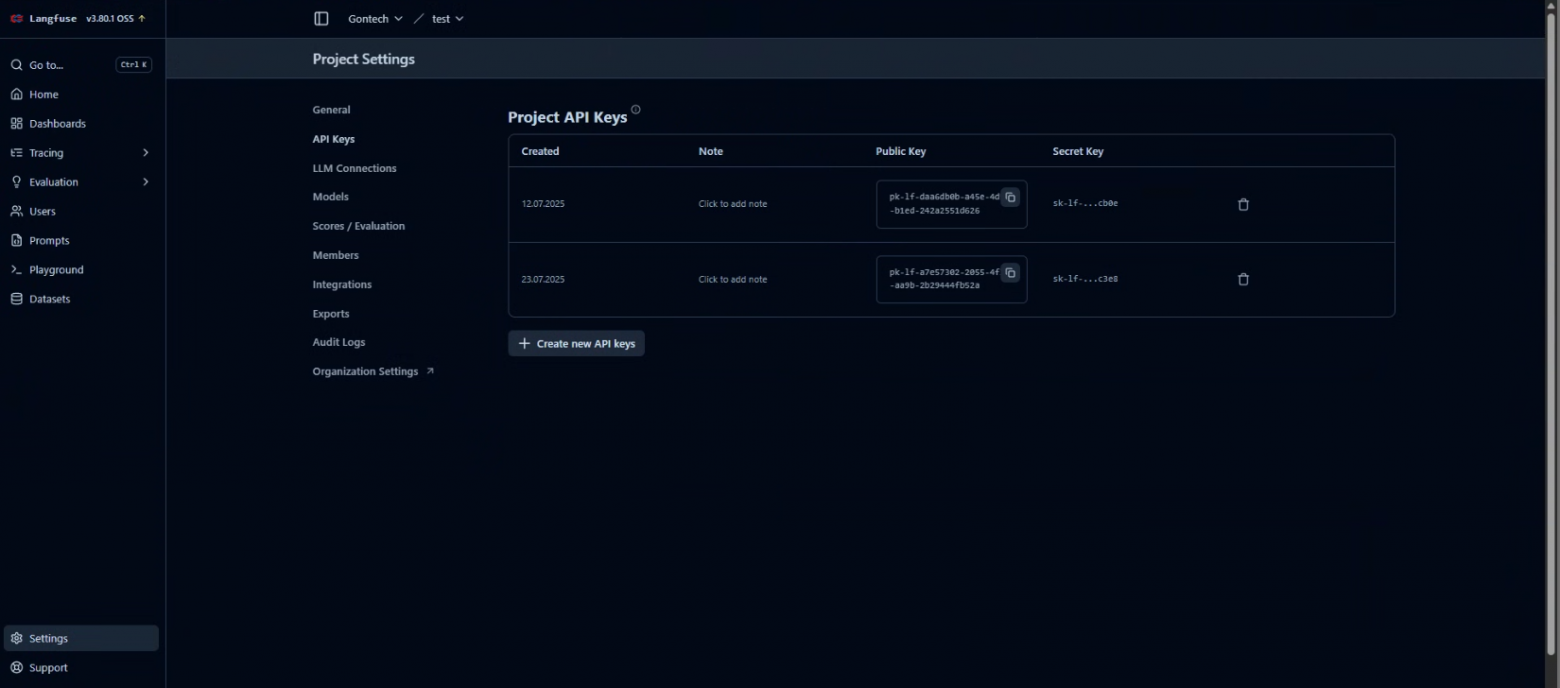The width and height of the screenshot is (1560, 688).
Task: Open Playground from the sidebar
Action: point(82,270)
